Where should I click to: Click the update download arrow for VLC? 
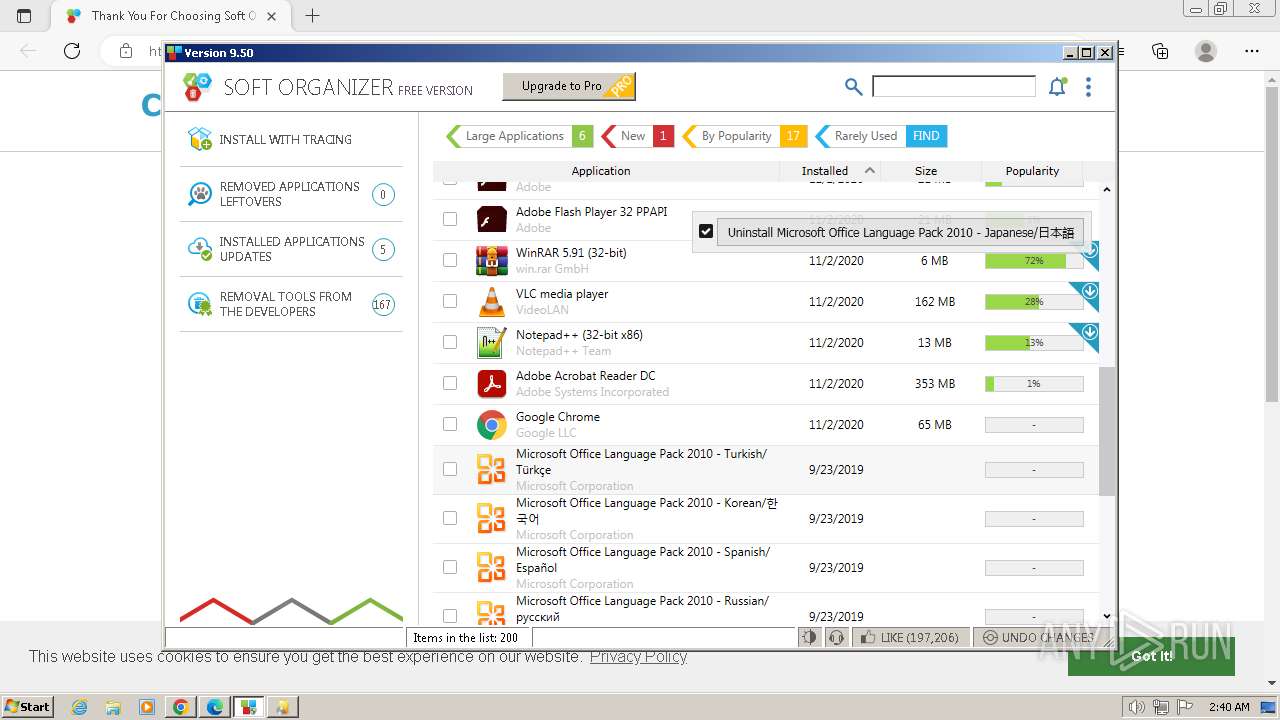pos(1090,292)
